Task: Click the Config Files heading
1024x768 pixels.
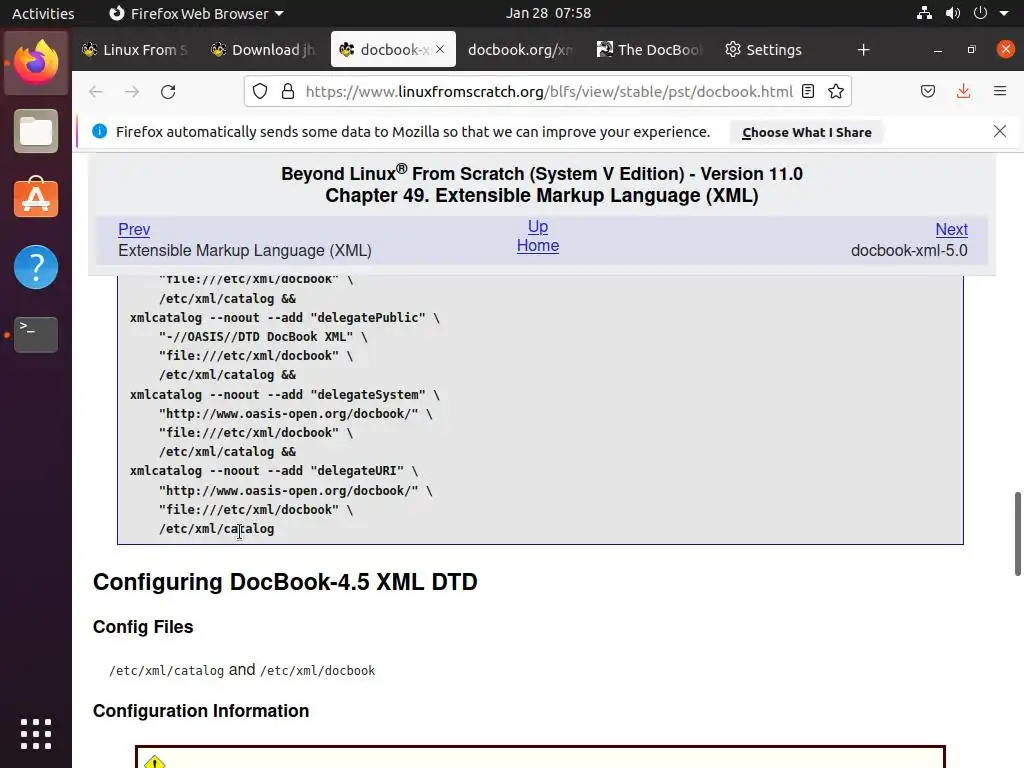Action: pyautogui.click(x=143, y=627)
